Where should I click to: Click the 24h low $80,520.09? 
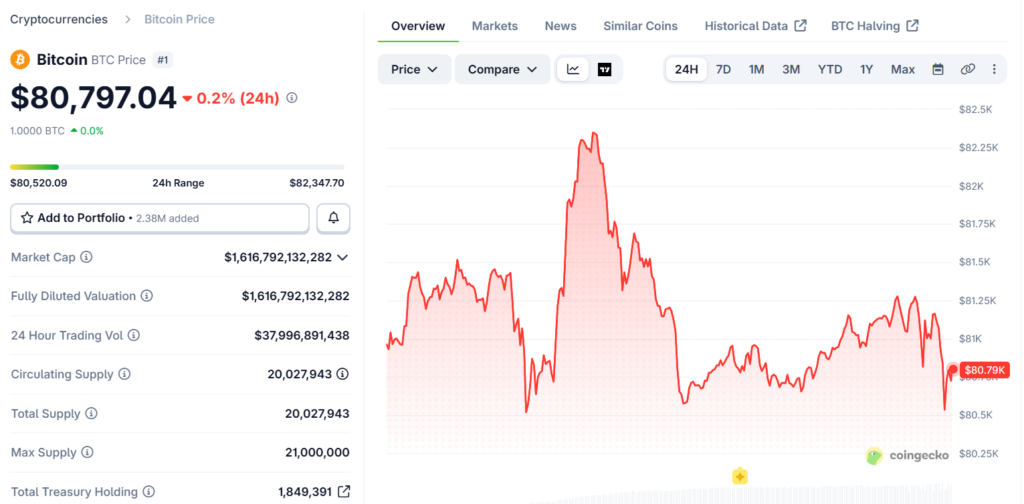coord(39,183)
